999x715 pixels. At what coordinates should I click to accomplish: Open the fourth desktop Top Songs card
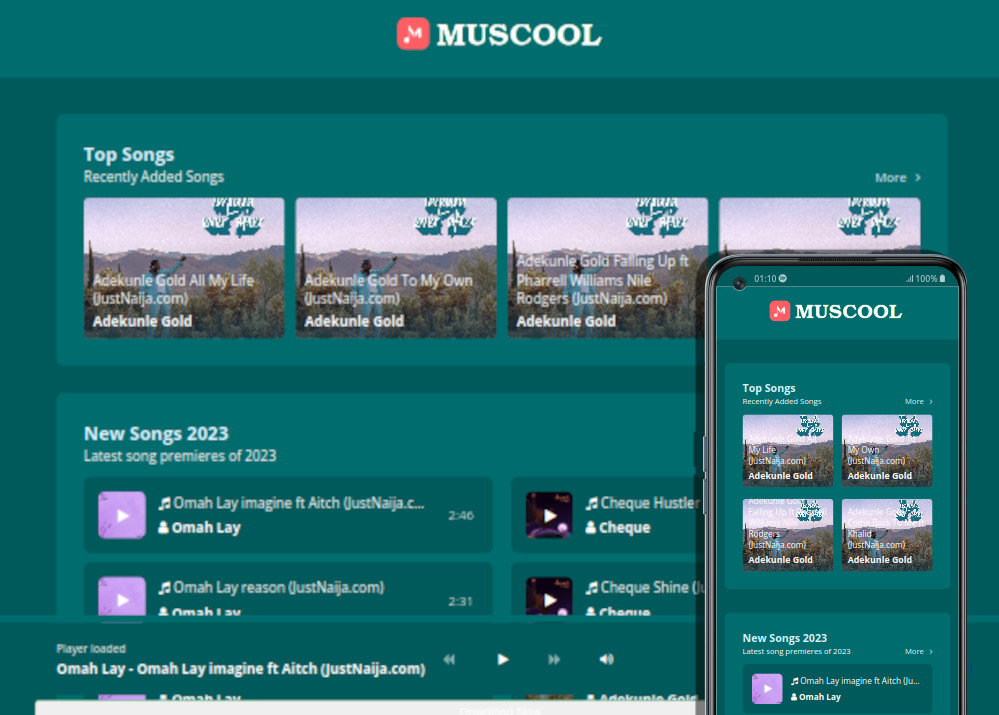(x=819, y=226)
